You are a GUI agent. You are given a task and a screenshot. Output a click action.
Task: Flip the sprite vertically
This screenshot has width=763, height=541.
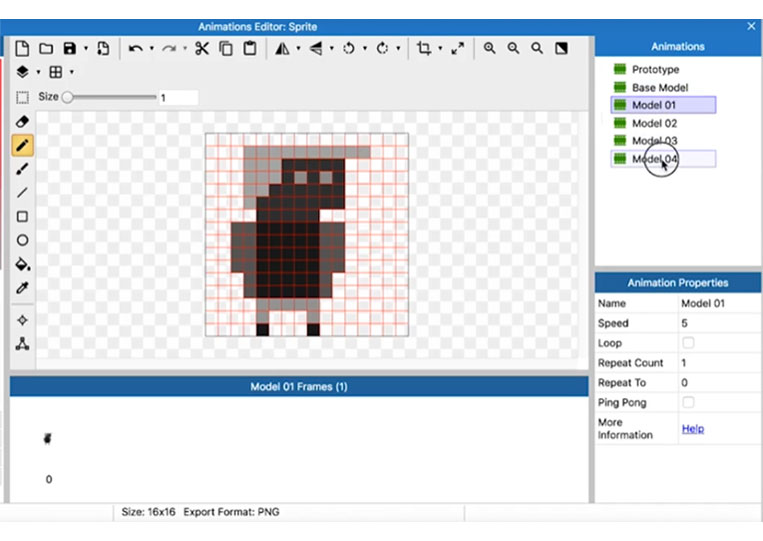pyautogui.click(x=316, y=48)
